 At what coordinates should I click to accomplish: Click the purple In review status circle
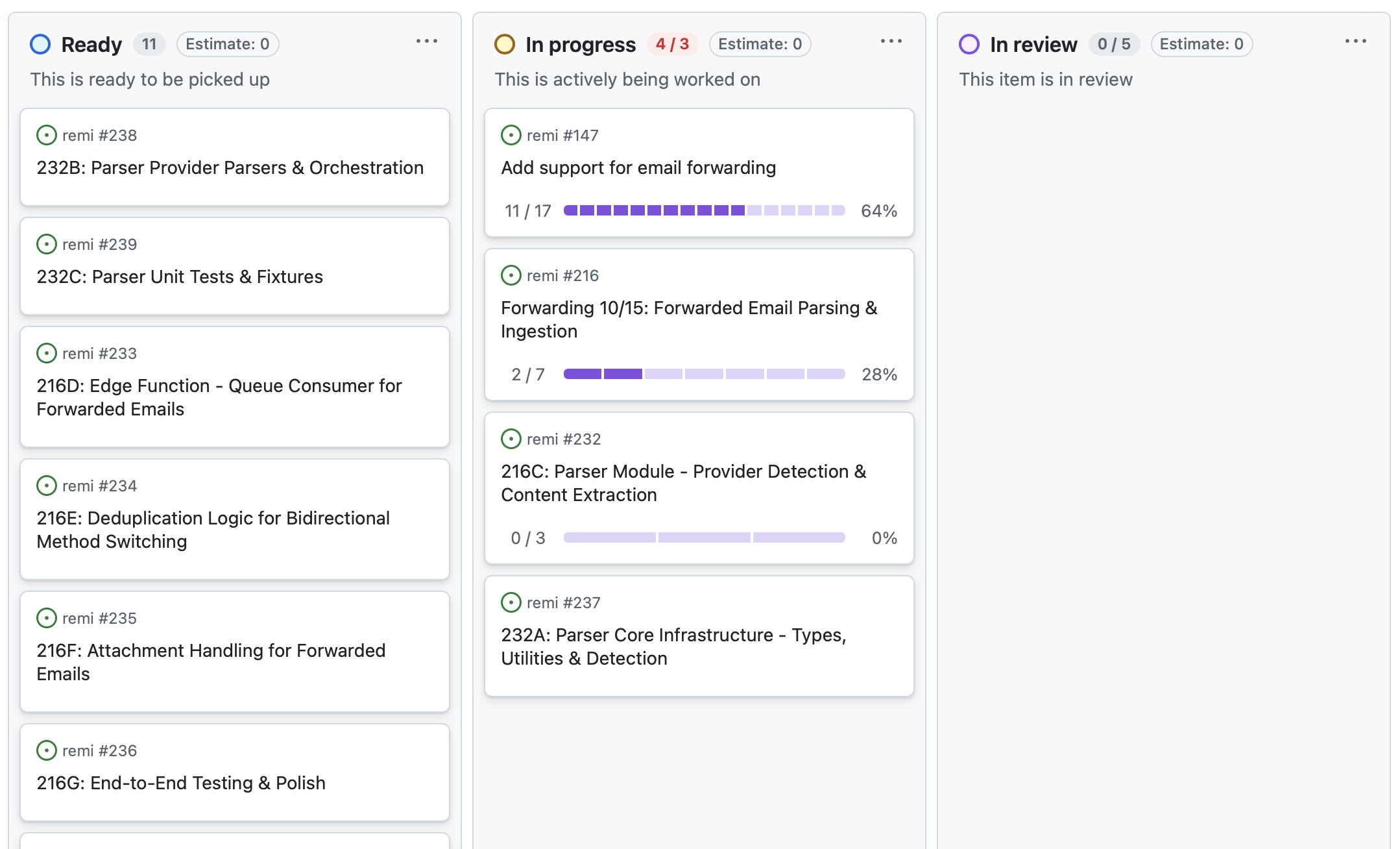click(969, 44)
